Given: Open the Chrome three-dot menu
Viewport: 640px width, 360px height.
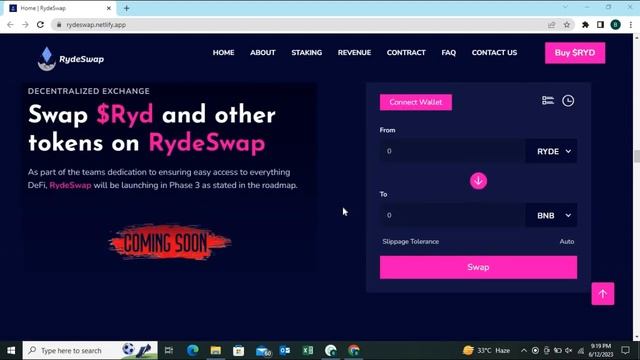Looking at the screenshot, I should [631, 24].
